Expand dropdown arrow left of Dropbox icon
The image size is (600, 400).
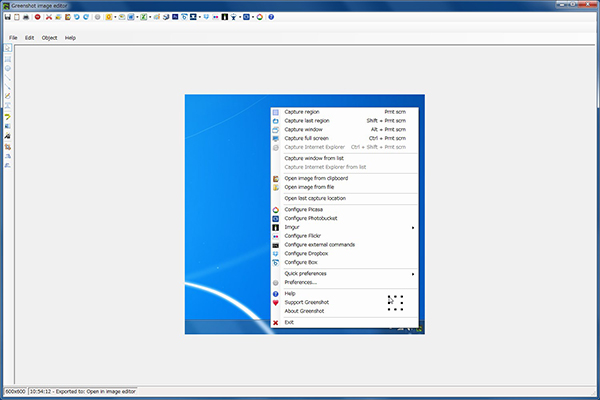pos(200,17)
